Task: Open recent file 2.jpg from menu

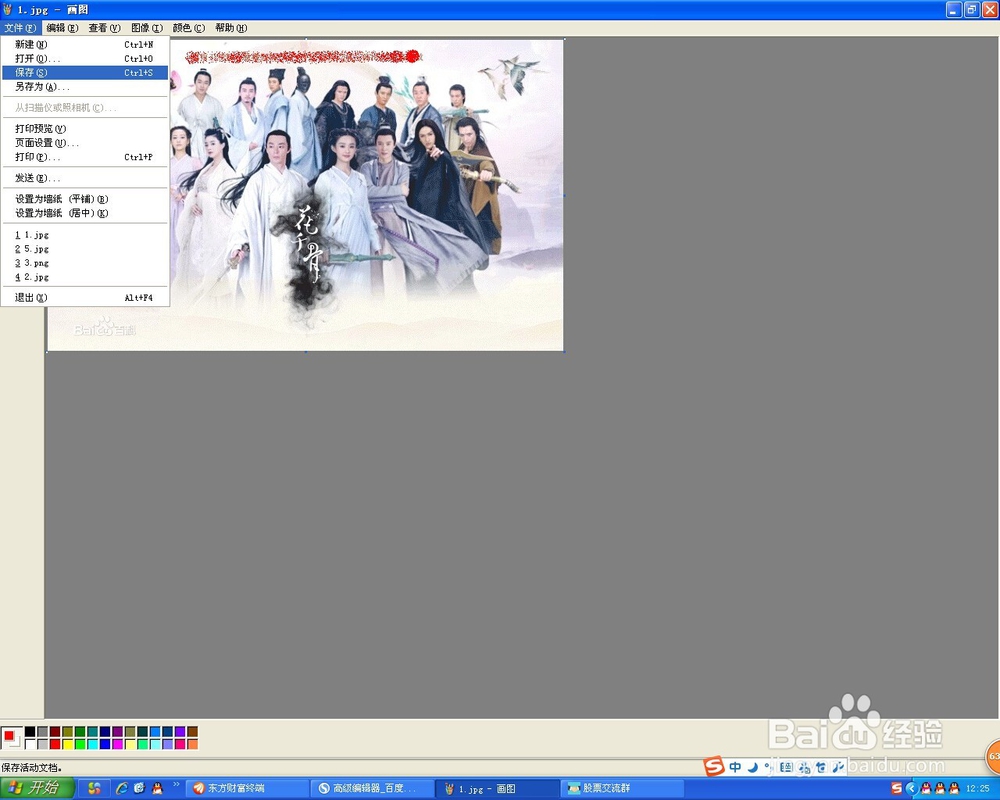Action: [x=85, y=277]
